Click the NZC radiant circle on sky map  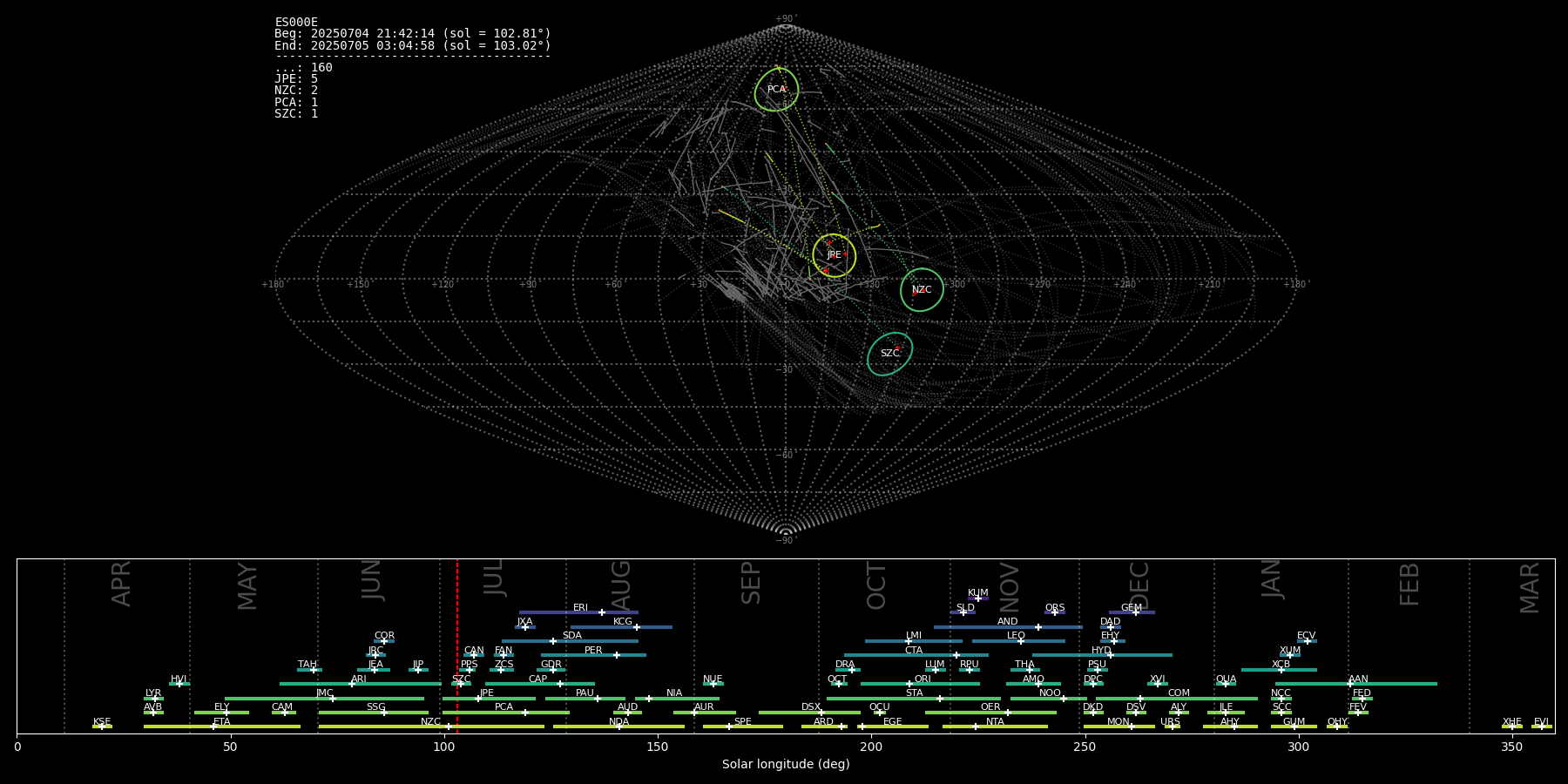click(922, 290)
